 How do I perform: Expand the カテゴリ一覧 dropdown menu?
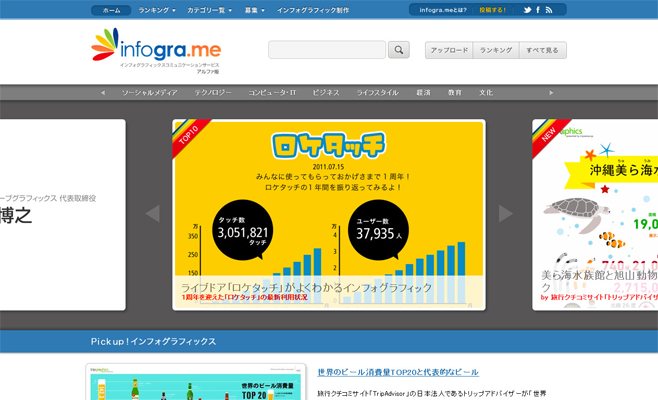pos(209,10)
